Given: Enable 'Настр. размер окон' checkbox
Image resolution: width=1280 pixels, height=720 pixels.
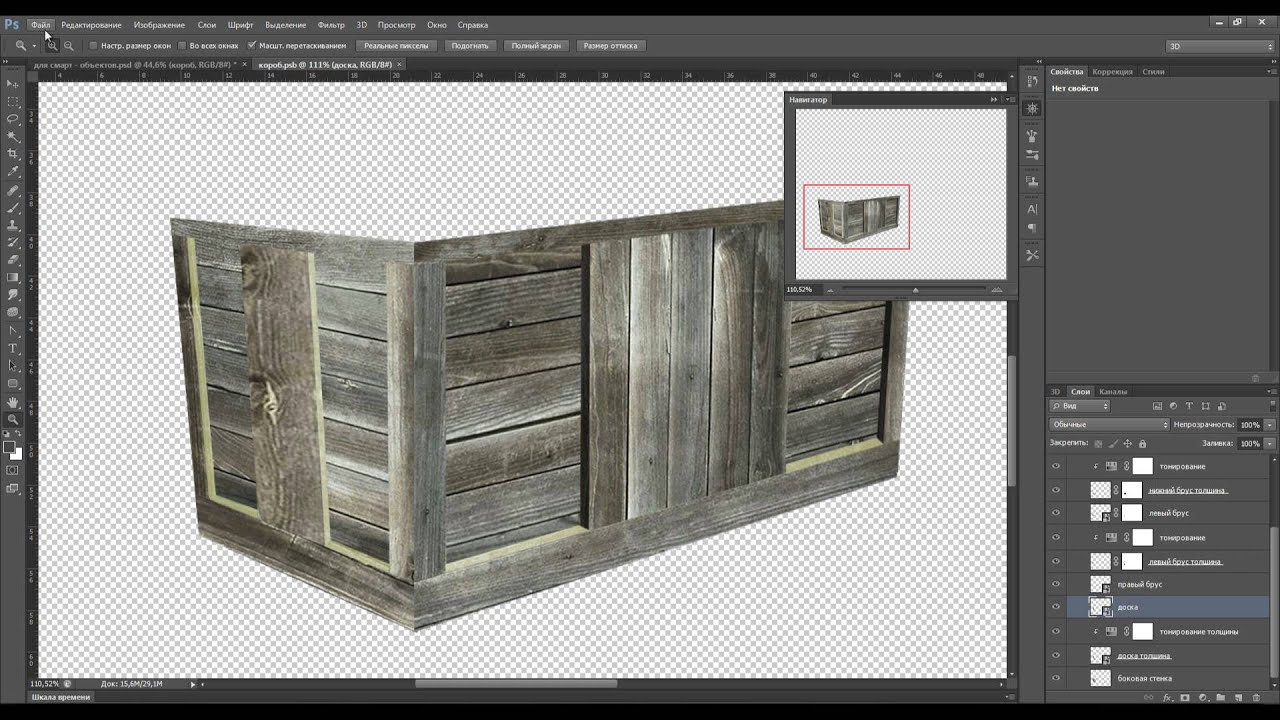Looking at the screenshot, I should tap(94, 45).
